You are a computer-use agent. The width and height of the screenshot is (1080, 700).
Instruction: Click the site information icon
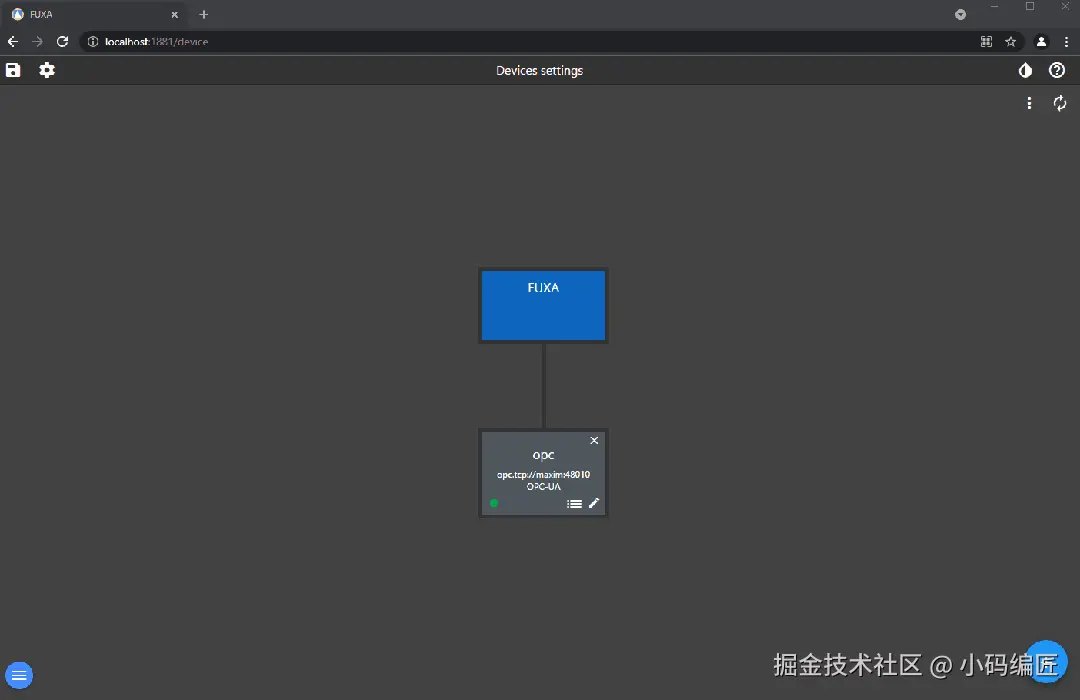point(93,42)
